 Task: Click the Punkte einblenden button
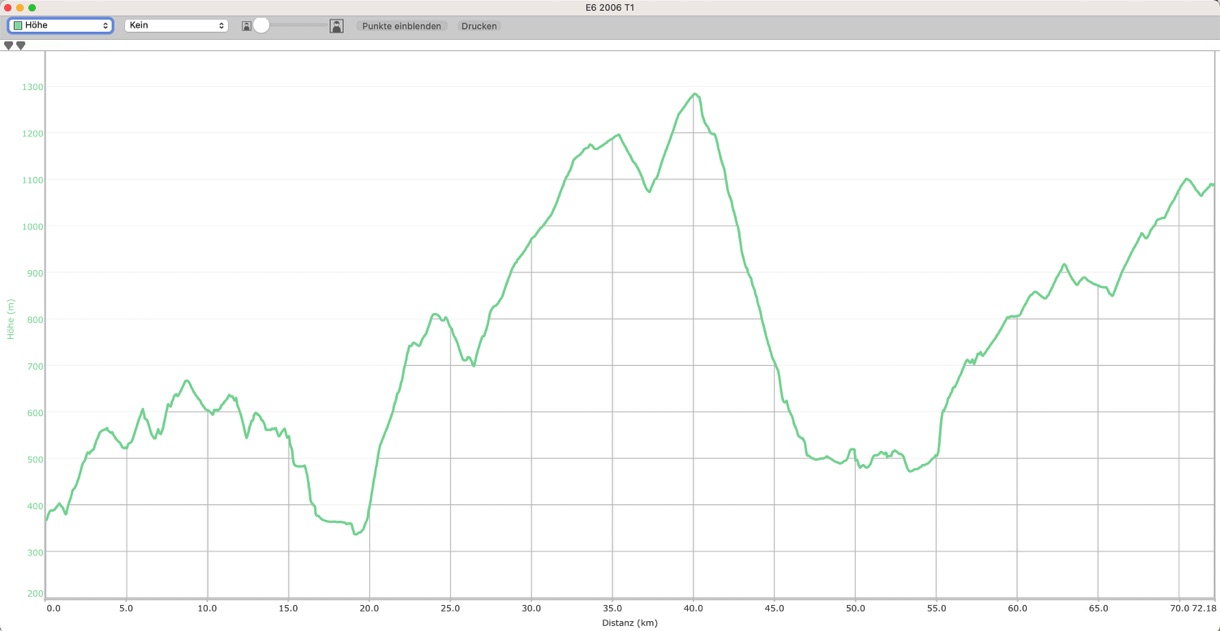pos(401,26)
